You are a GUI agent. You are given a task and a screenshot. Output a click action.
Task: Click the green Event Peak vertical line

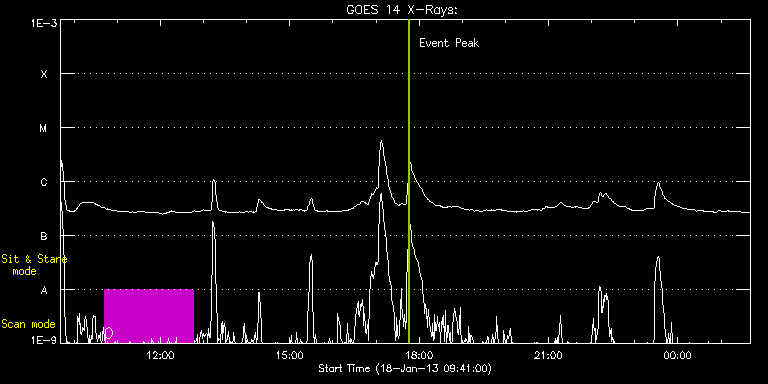[x=408, y=181]
